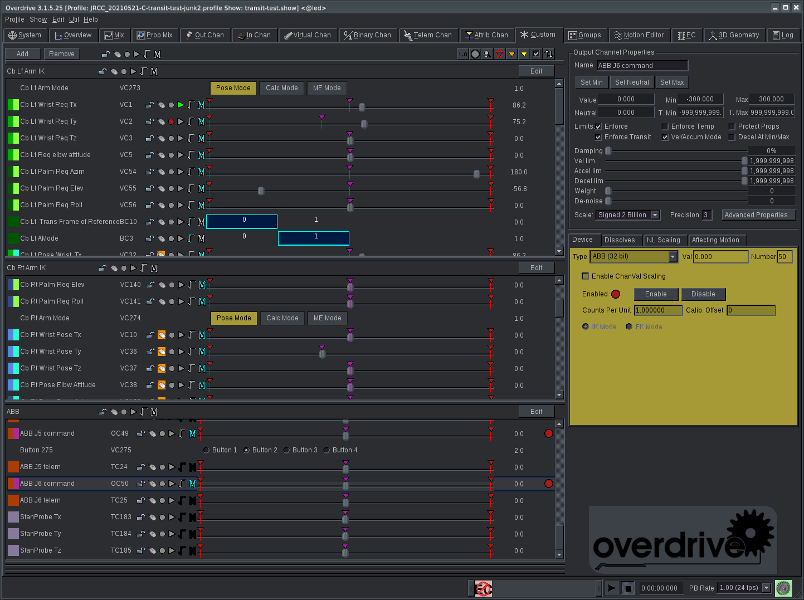Click the play icon for Cb Lt Palm Req Elev
Screen dimensions: 804x600
click(180, 189)
